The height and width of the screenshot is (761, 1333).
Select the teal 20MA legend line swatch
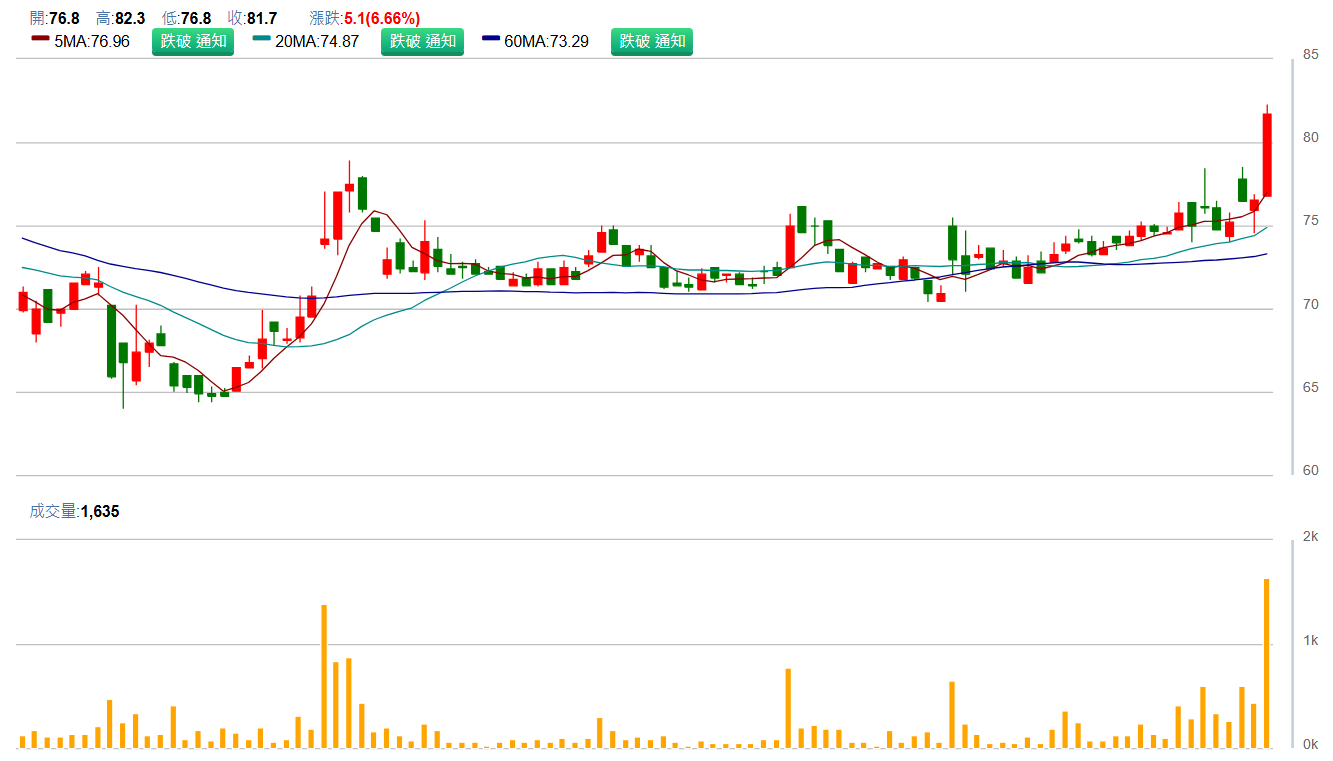click(262, 39)
